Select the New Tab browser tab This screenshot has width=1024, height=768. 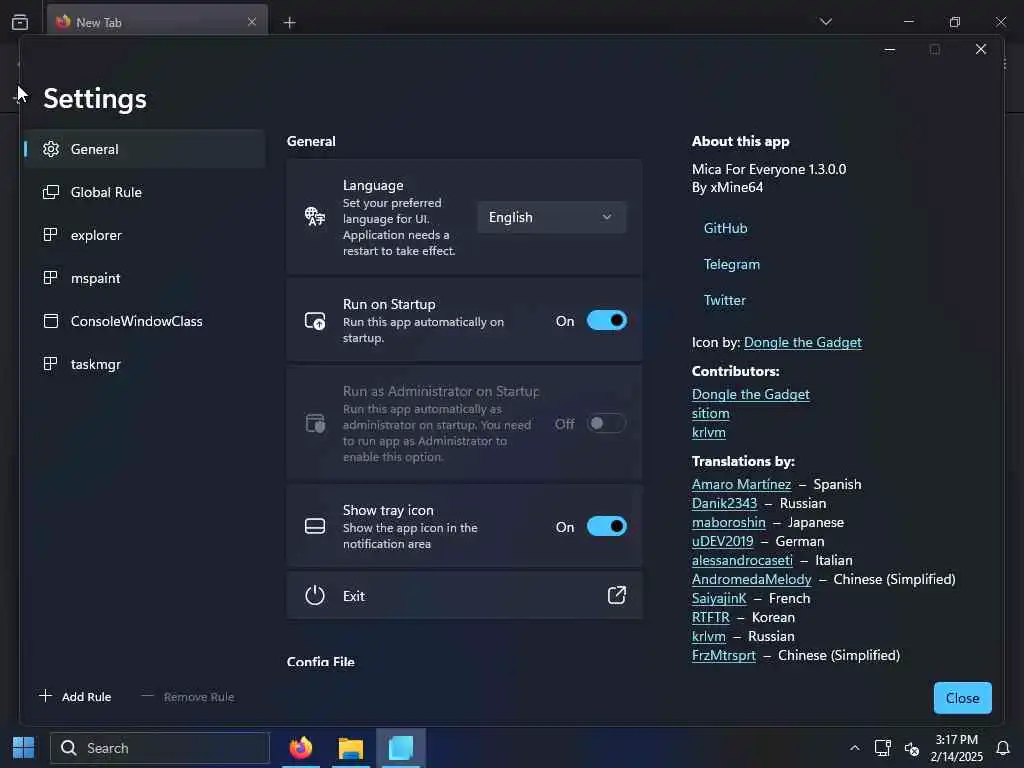point(157,22)
